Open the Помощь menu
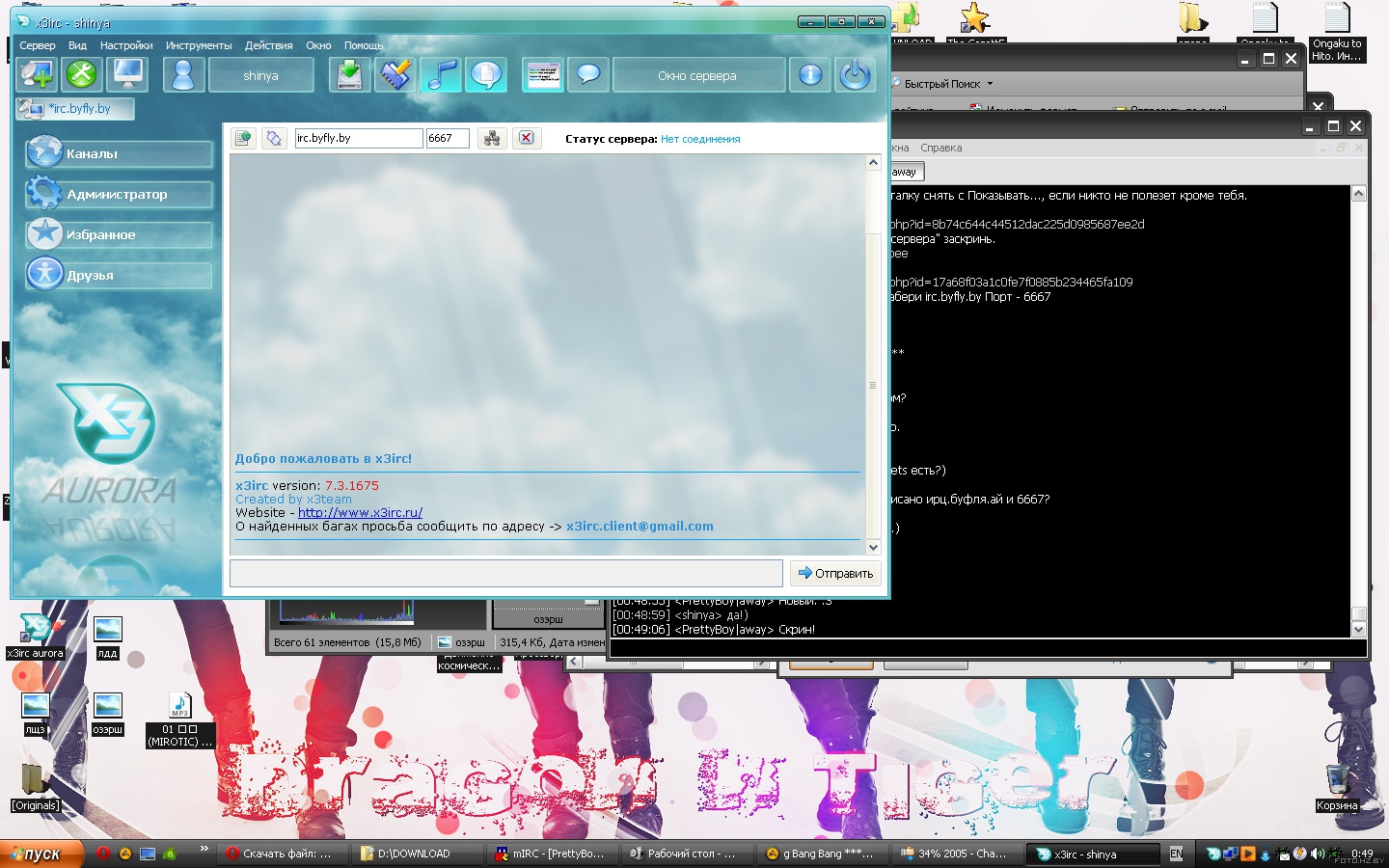The width and height of the screenshot is (1389, 868). (x=364, y=45)
